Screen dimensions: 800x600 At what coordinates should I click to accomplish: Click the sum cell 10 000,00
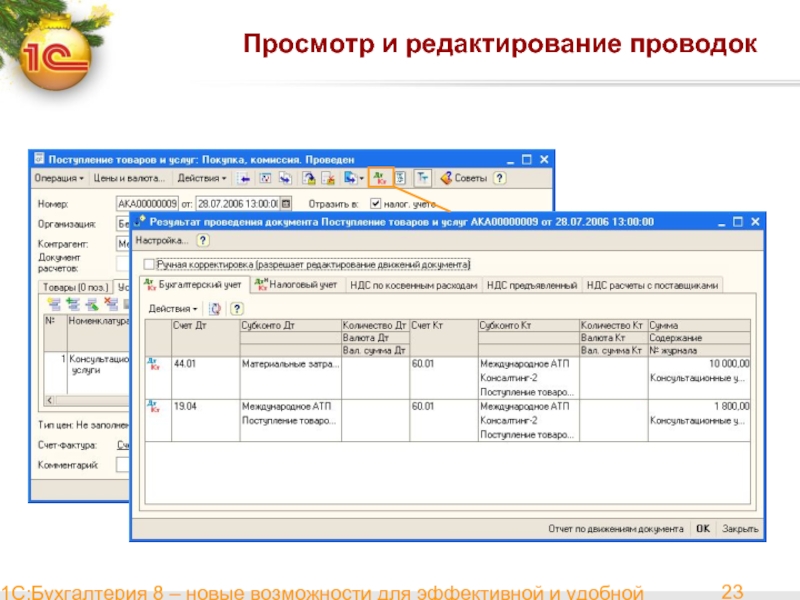pos(699,364)
